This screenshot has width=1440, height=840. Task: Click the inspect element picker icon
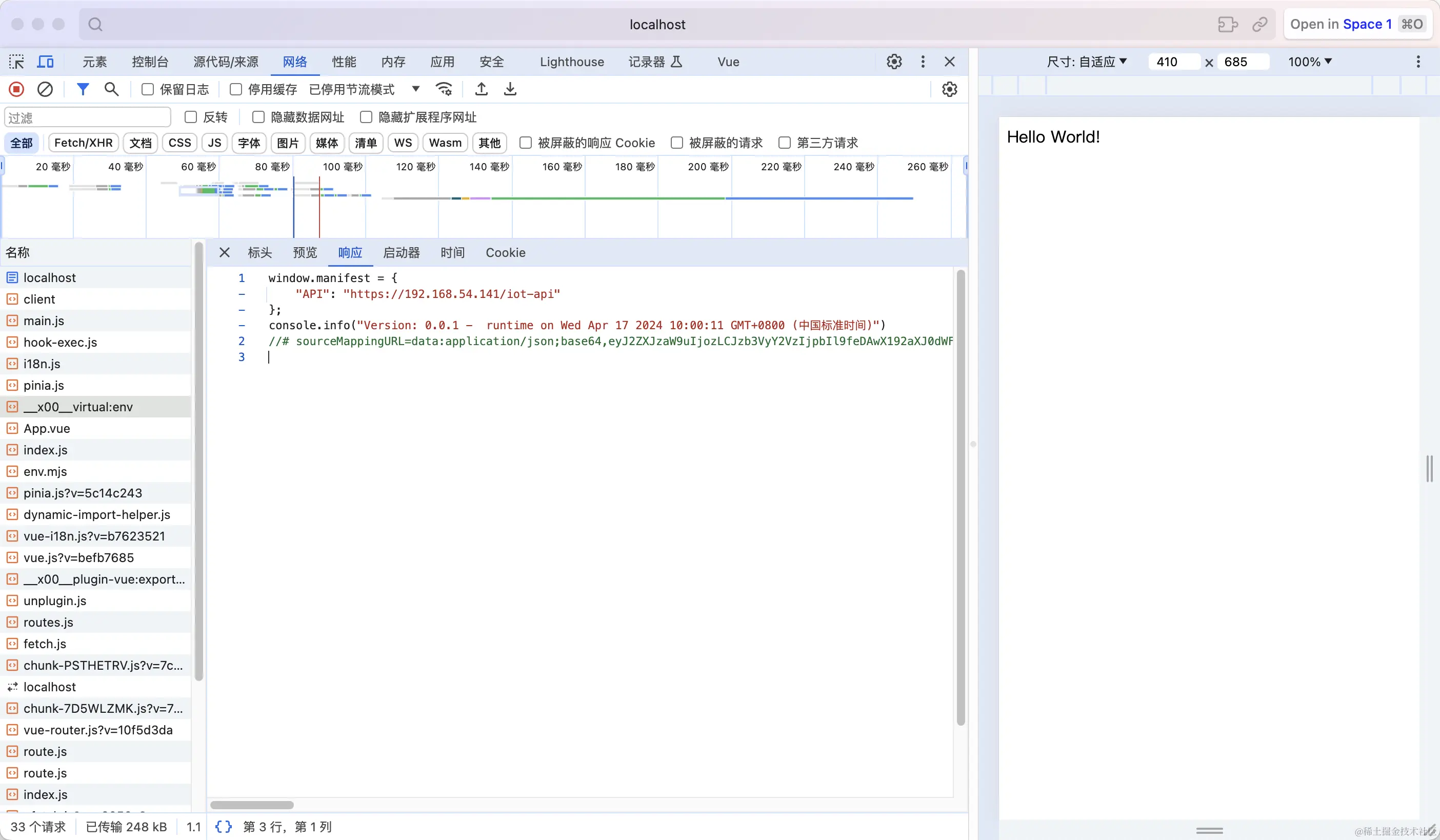coord(16,62)
